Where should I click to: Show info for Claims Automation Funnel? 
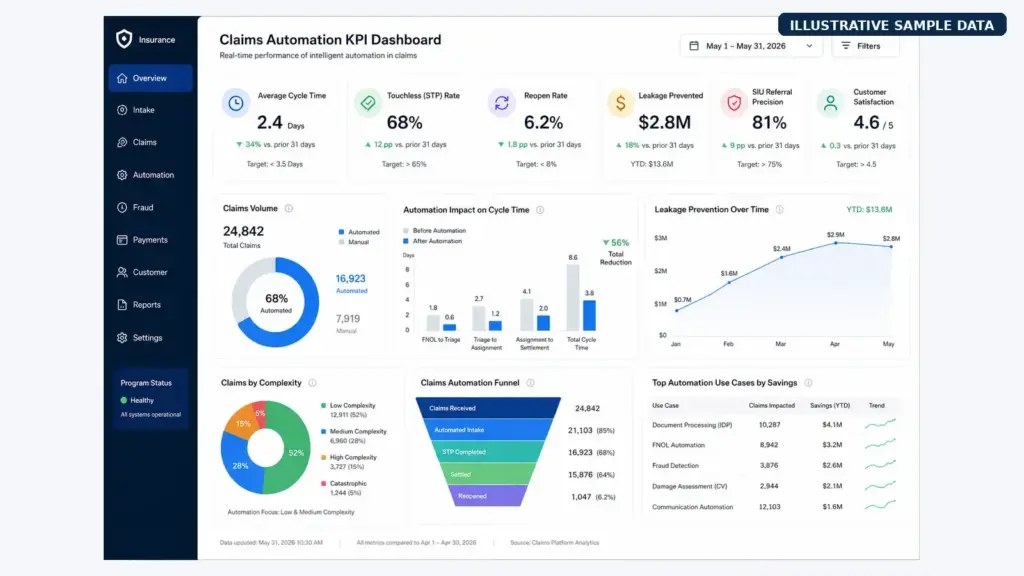point(530,383)
